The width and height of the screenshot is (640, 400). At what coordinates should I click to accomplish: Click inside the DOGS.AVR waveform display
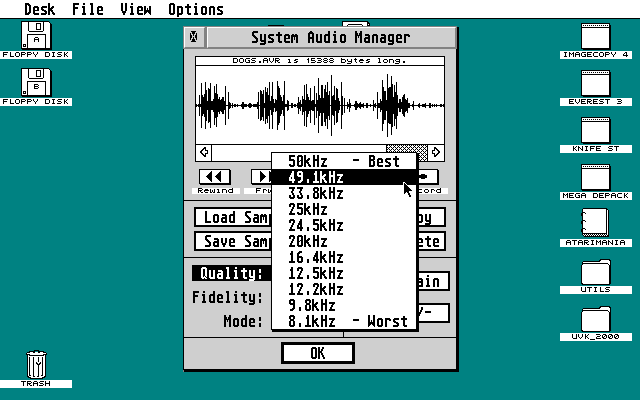[320, 105]
